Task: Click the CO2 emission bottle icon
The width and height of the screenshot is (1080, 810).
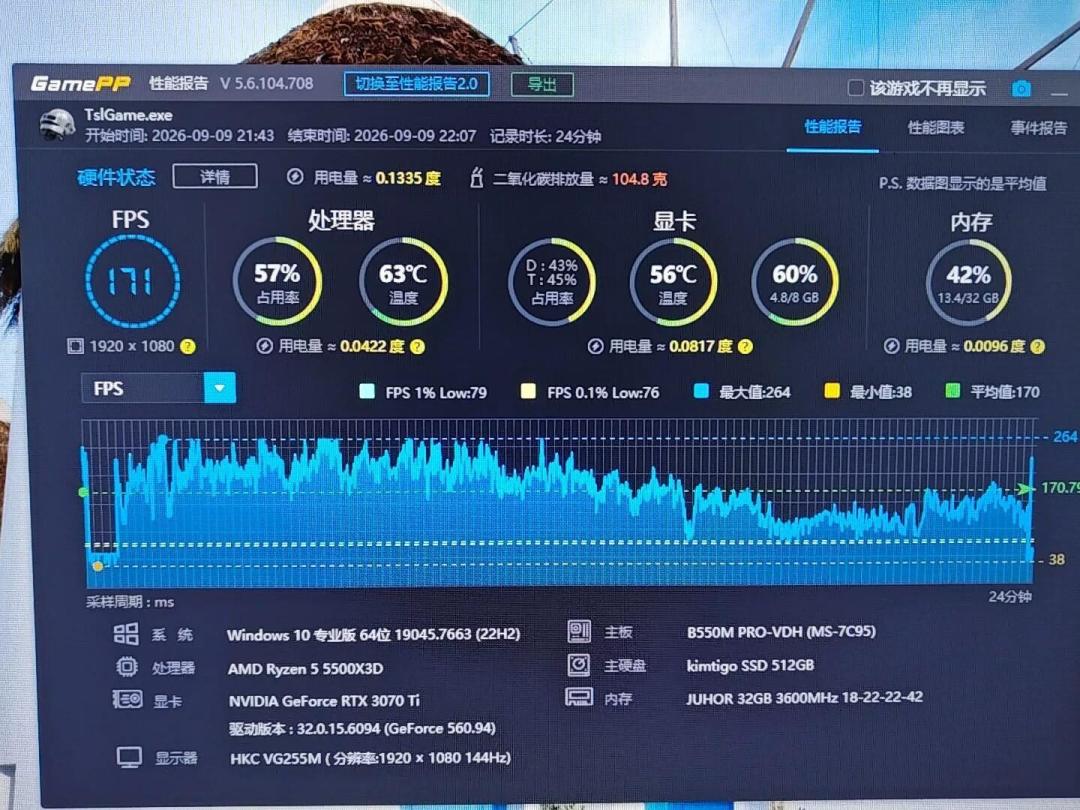Action: pyautogui.click(x=476, y=178)
